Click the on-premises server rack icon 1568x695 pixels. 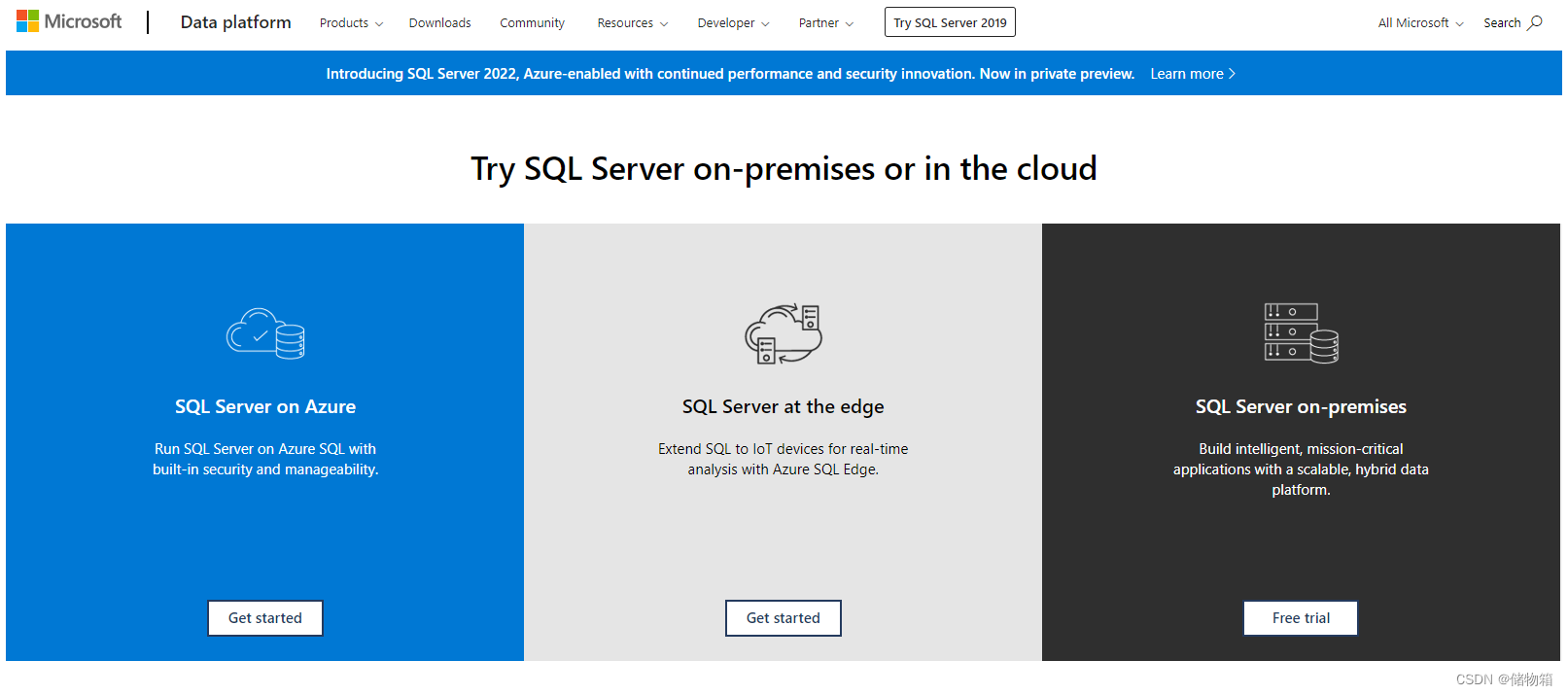1301,332
